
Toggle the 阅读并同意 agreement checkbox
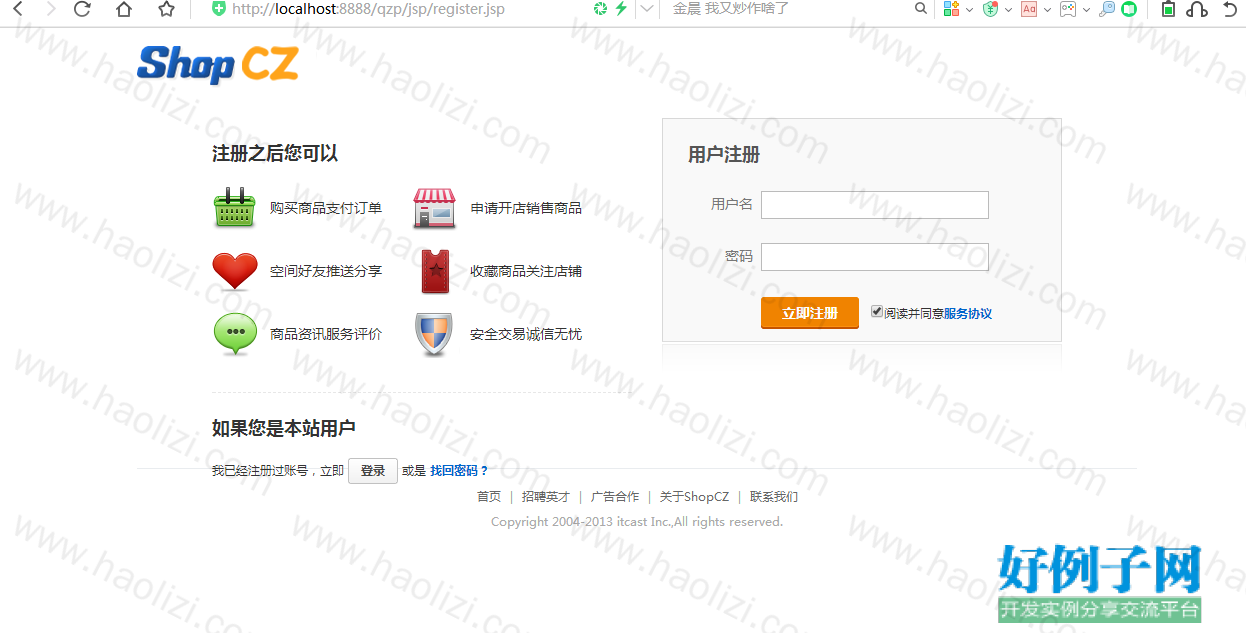point(877,311)
